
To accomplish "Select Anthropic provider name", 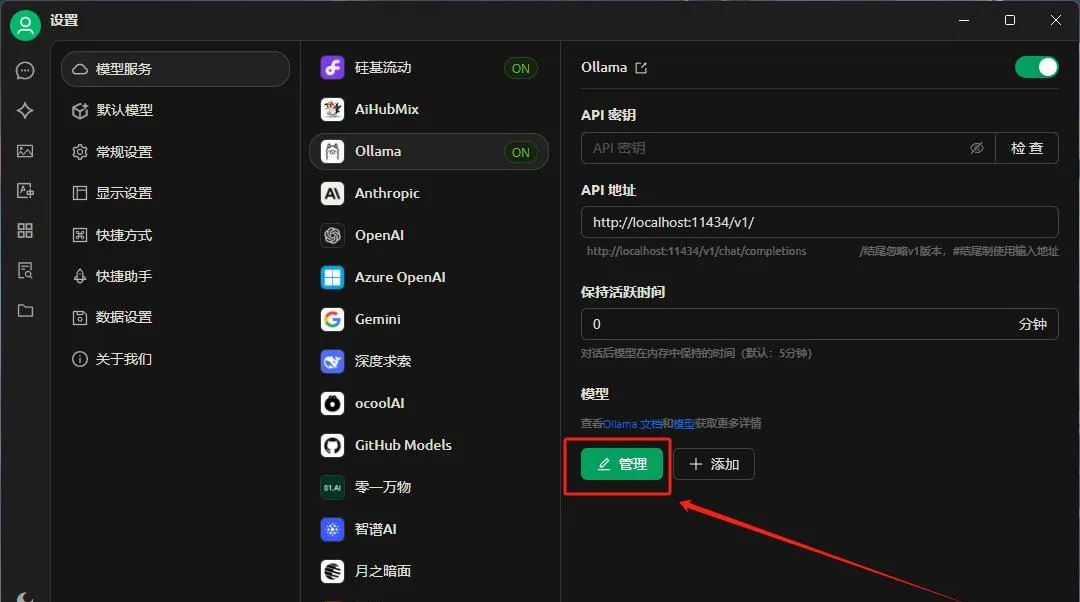I will coord(387,194).
